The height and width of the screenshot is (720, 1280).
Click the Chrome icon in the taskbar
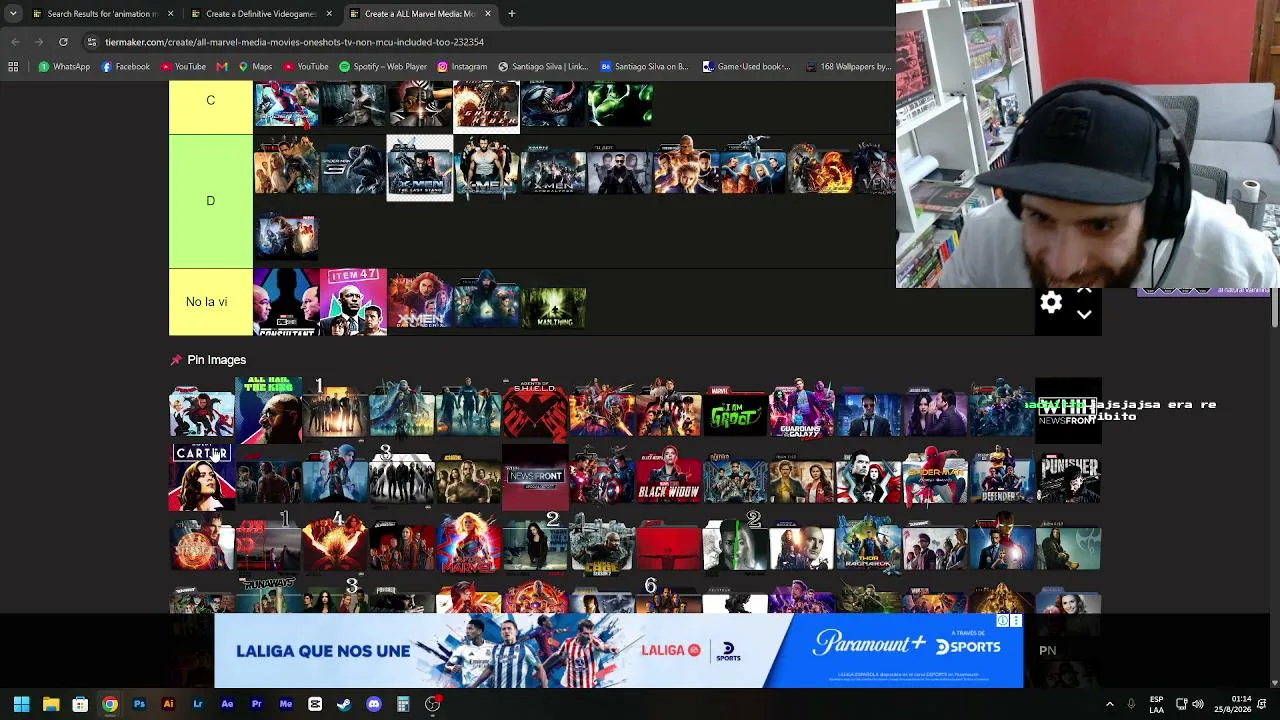tap(110, 704)
